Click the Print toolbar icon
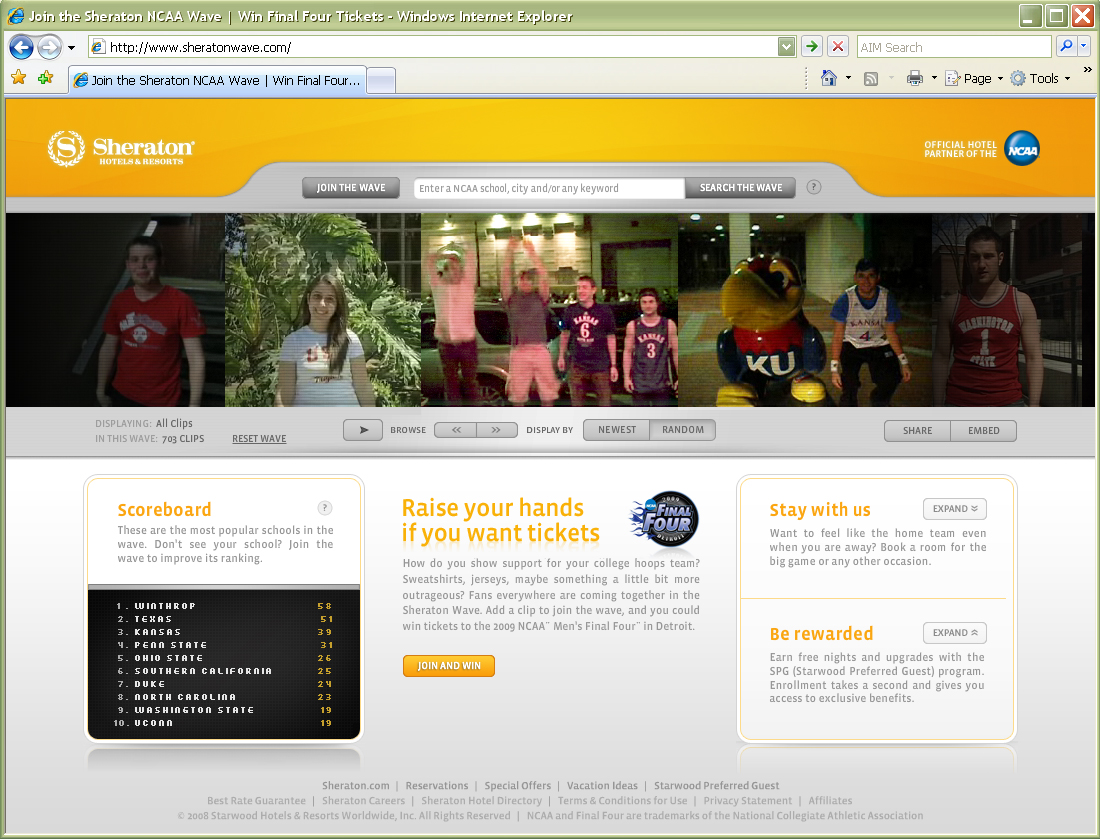The width and height of the screenshot is (1100, 839). [x=915, y=78]
